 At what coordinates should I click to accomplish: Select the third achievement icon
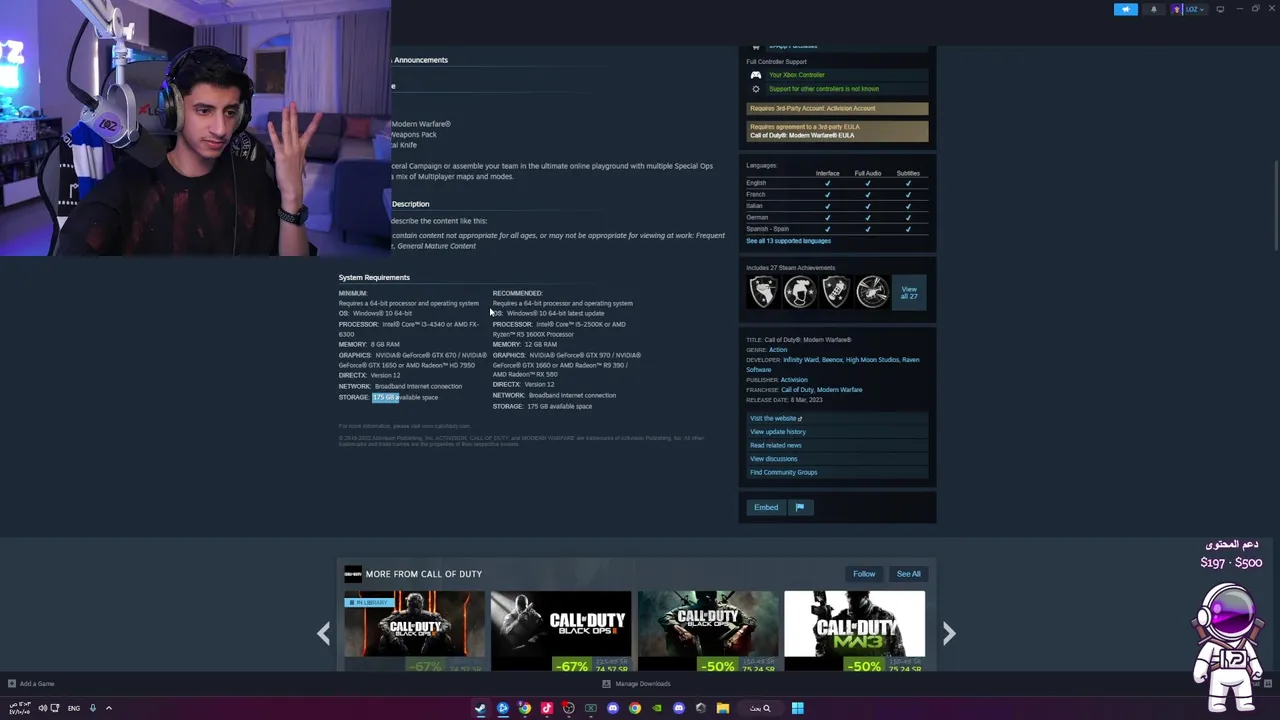(x=836, y=292)
